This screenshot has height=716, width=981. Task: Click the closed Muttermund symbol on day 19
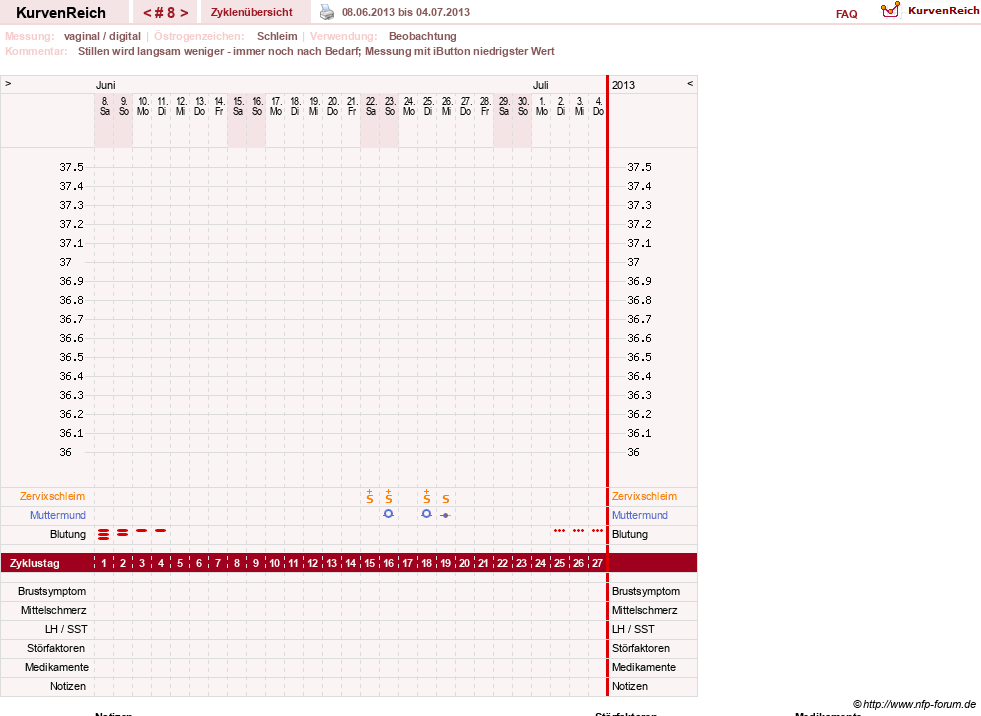445,515
